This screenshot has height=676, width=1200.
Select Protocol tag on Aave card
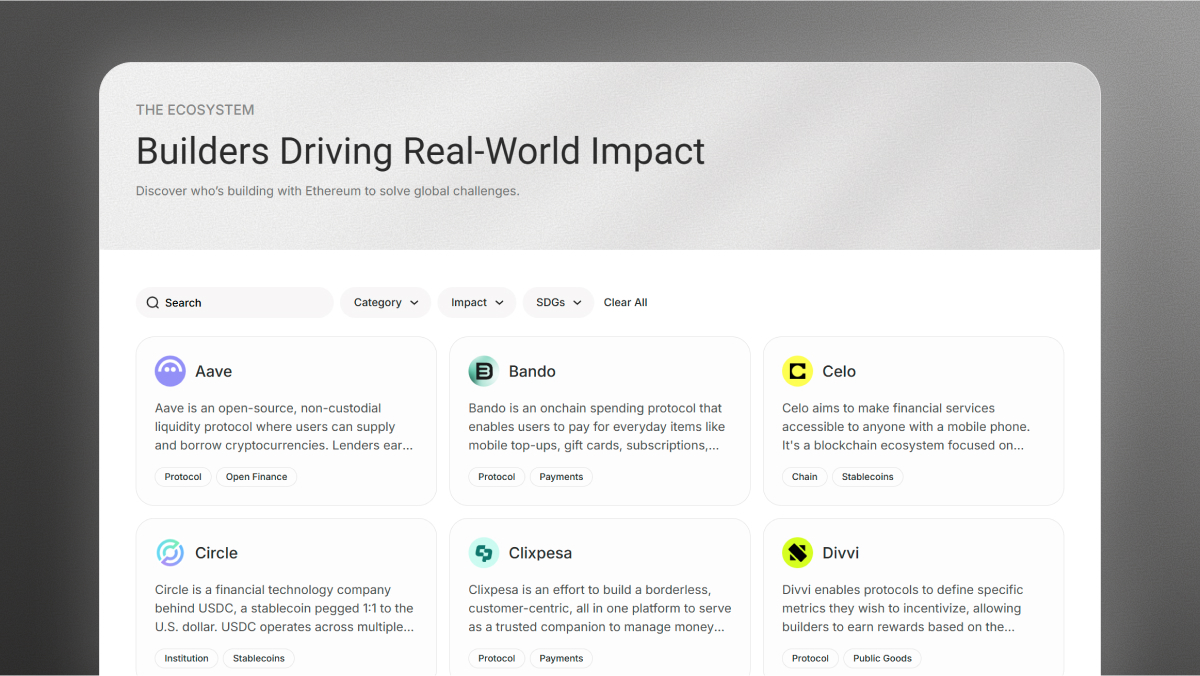pos(183,477)
